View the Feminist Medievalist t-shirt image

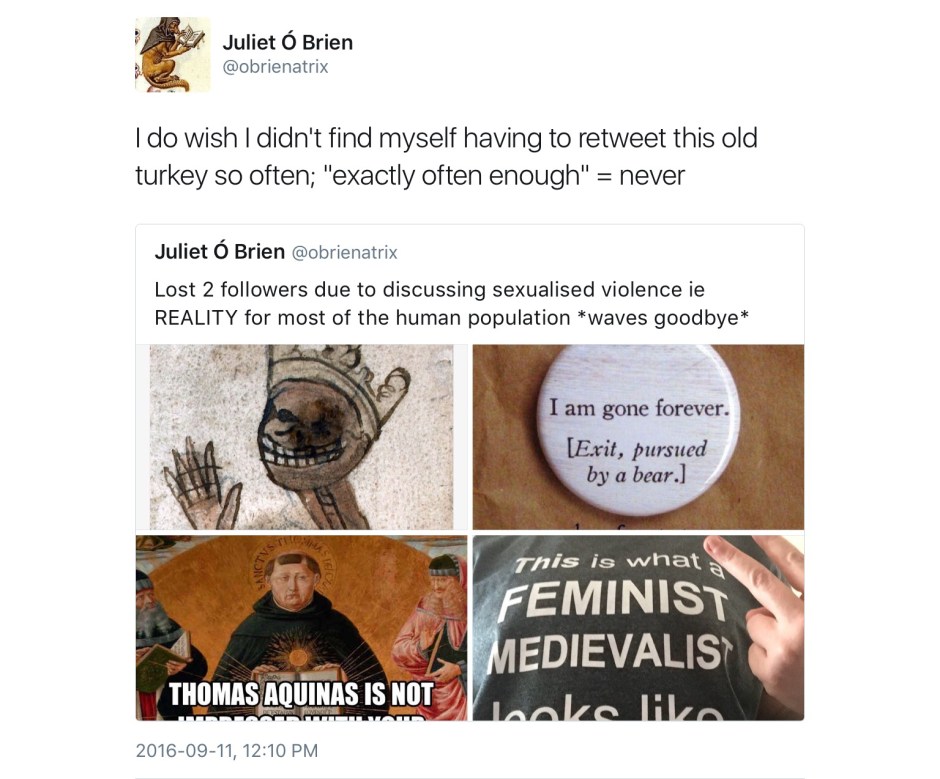[x=638, y=628]
